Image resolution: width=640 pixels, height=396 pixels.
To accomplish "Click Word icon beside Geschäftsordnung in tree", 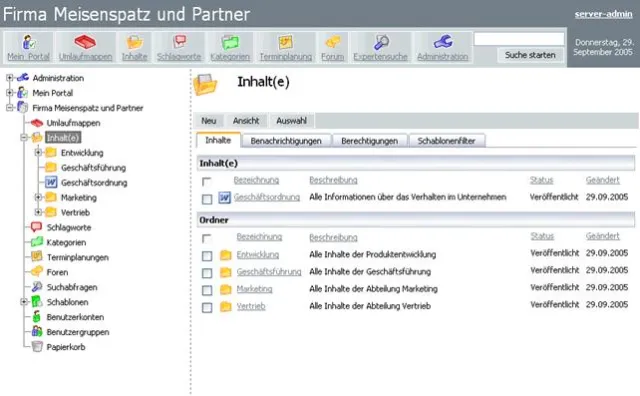I will (51, 182).
